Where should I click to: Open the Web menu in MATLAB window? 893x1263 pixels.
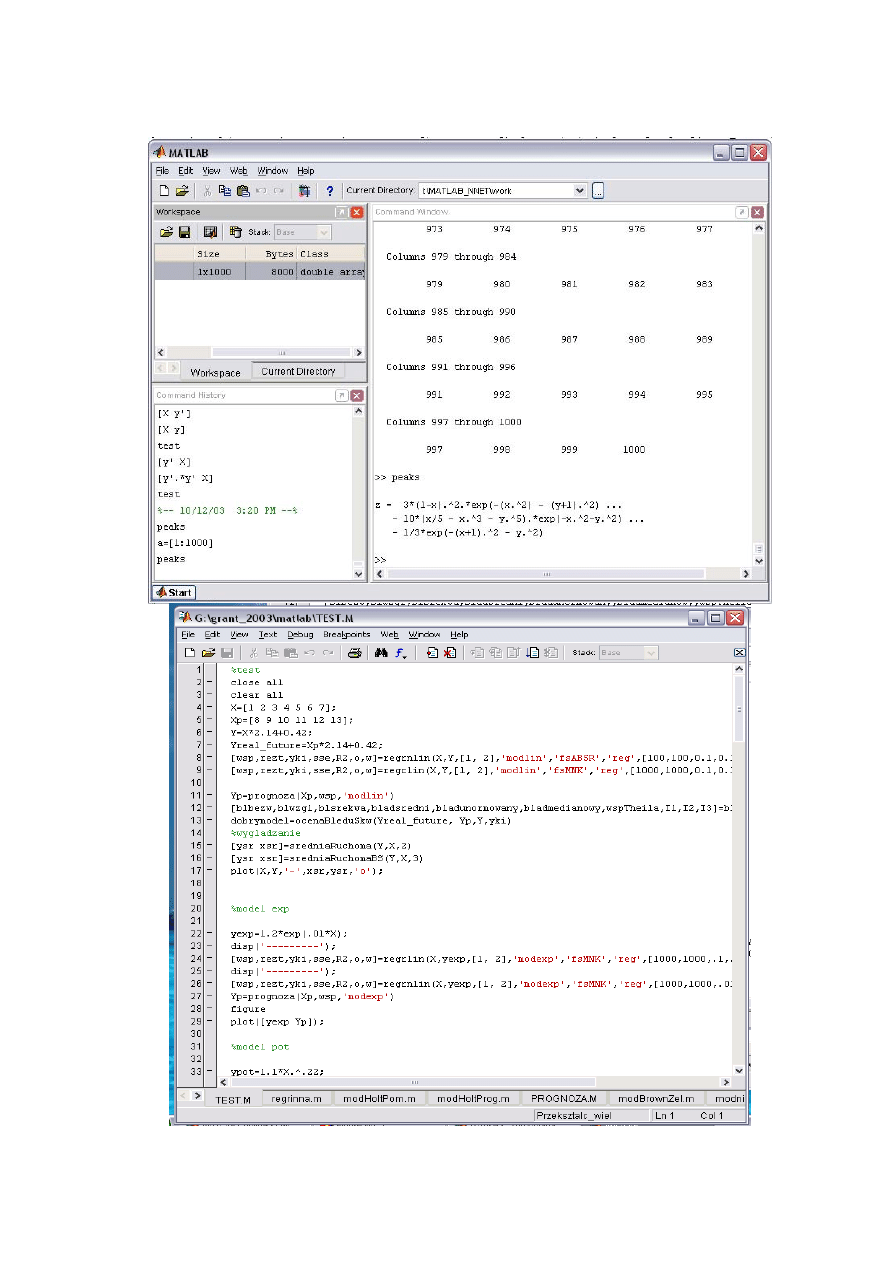coord(238,171)
